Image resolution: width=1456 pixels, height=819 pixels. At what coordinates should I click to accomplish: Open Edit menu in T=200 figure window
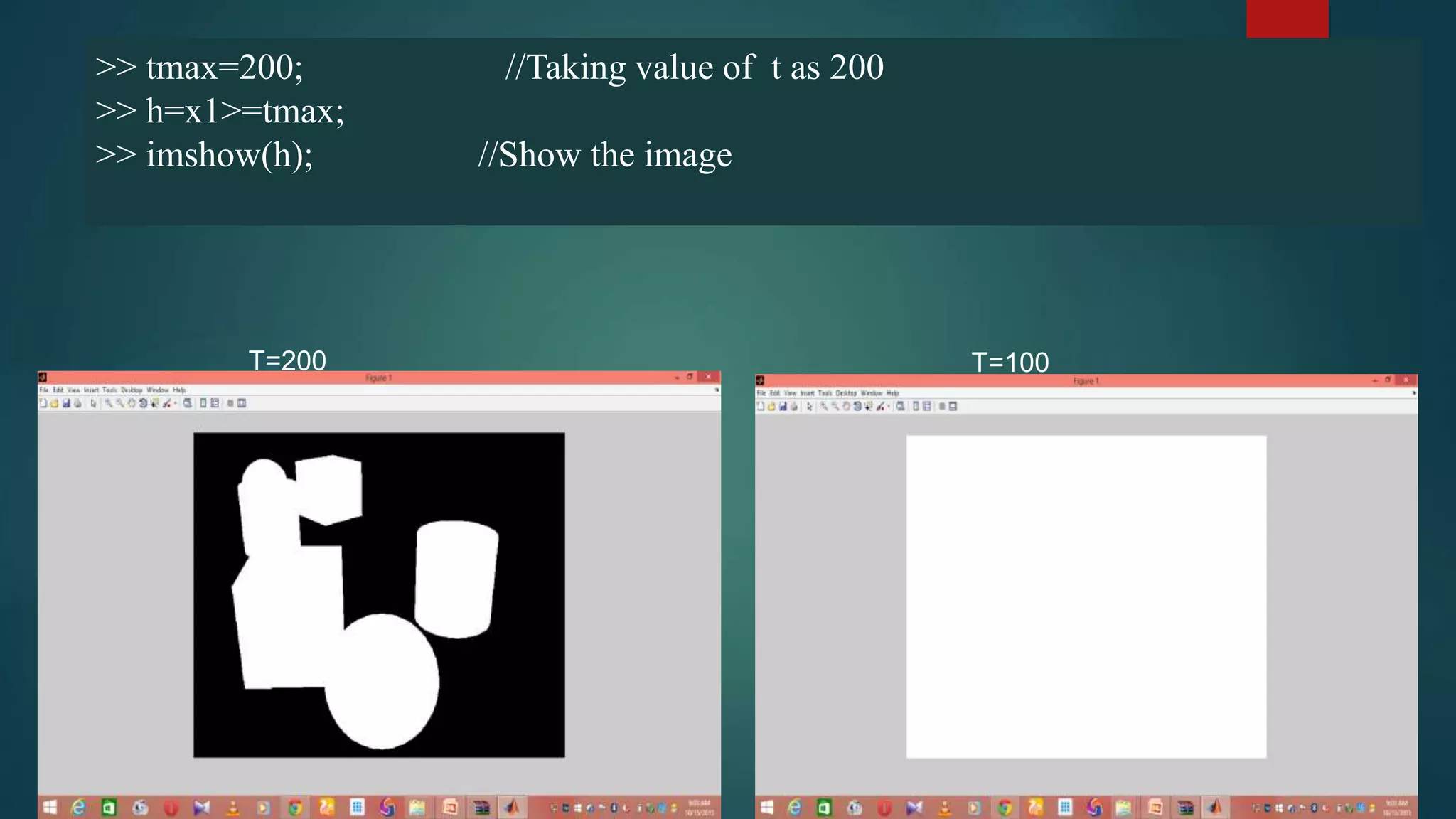(x=58, y=390)
